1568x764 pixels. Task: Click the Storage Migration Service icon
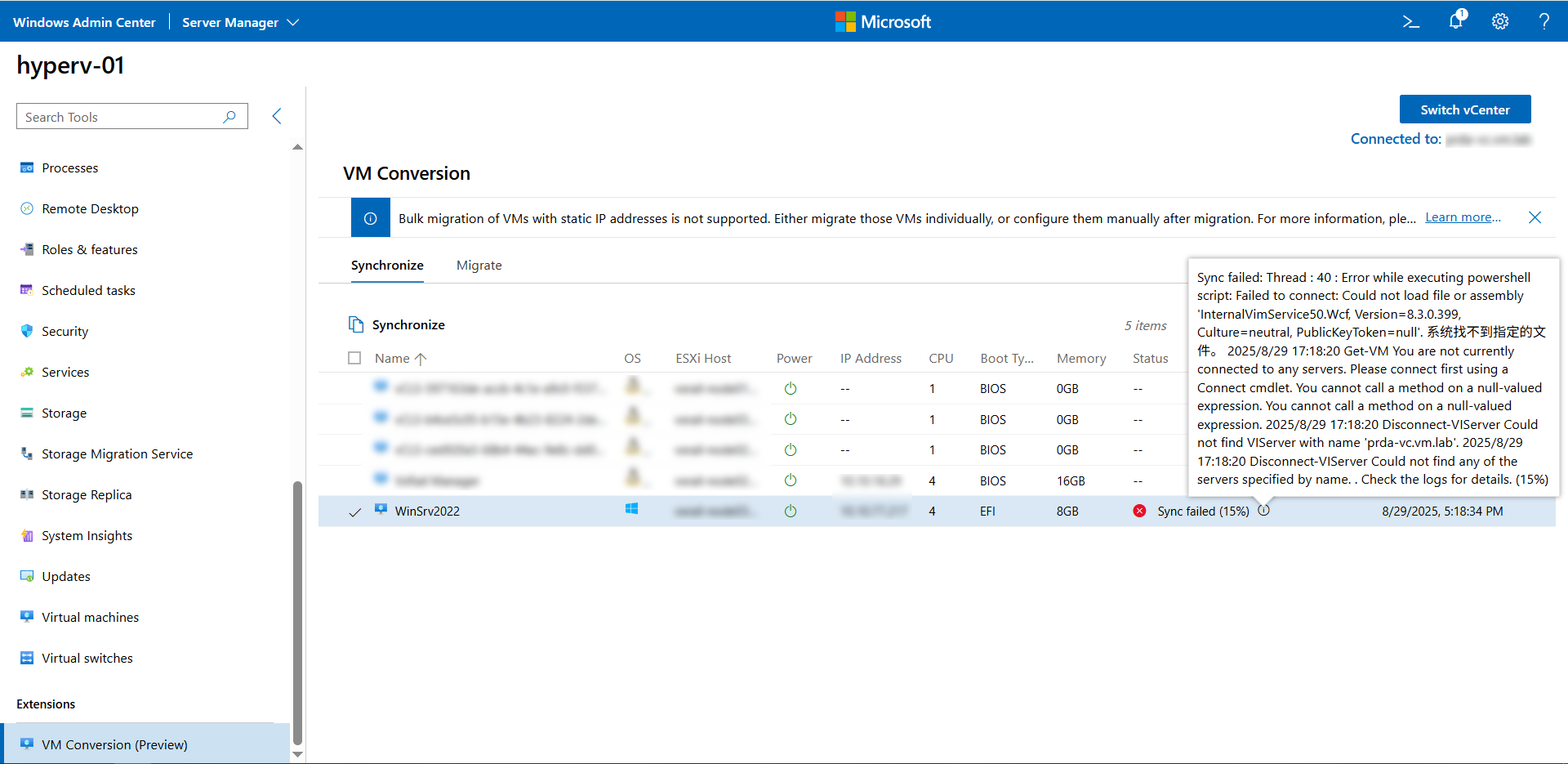27,453
